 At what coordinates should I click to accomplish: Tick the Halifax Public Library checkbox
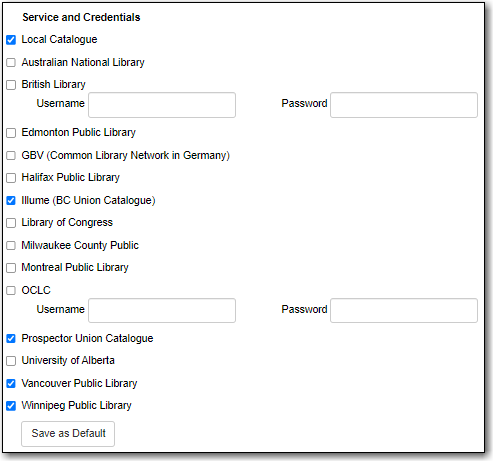coord(11,178)
